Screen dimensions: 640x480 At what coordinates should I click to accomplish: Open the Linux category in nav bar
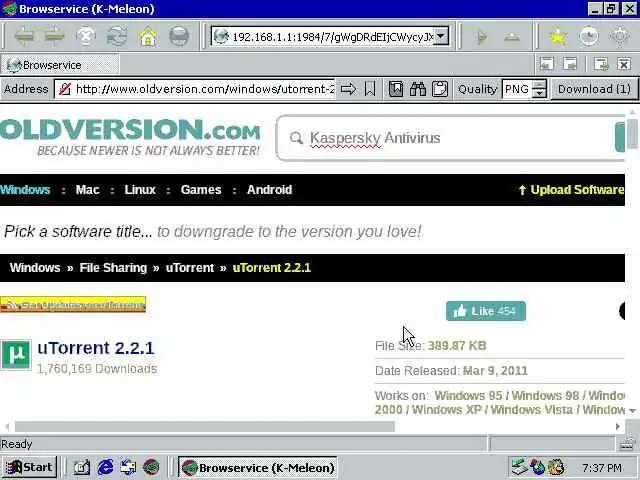140,189
